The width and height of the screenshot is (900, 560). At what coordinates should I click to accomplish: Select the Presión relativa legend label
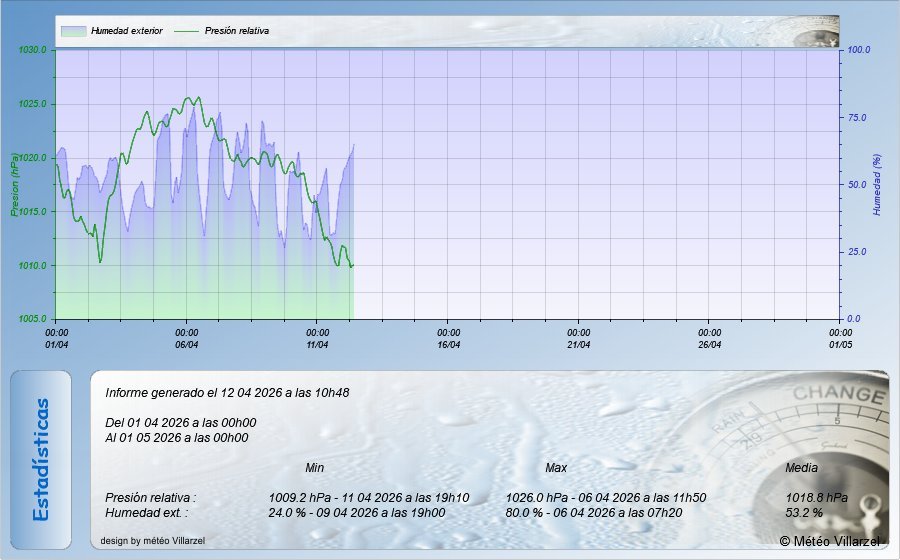click(237, 31)
